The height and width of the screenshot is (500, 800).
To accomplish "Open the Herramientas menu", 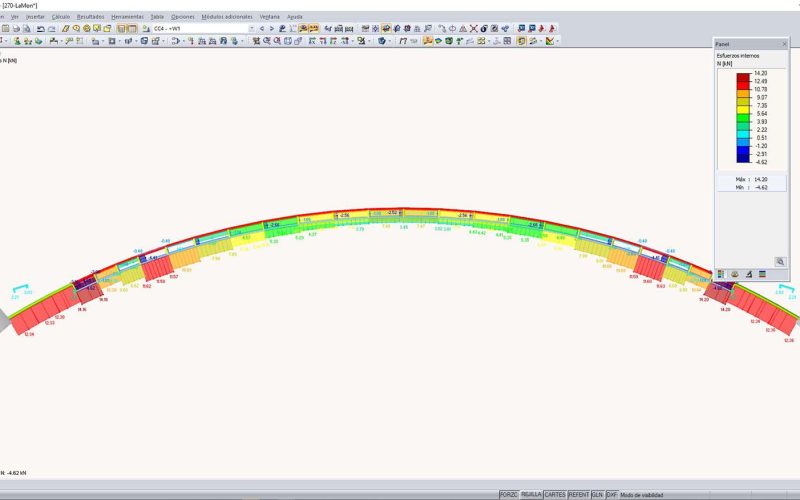I will pos(127,17).
